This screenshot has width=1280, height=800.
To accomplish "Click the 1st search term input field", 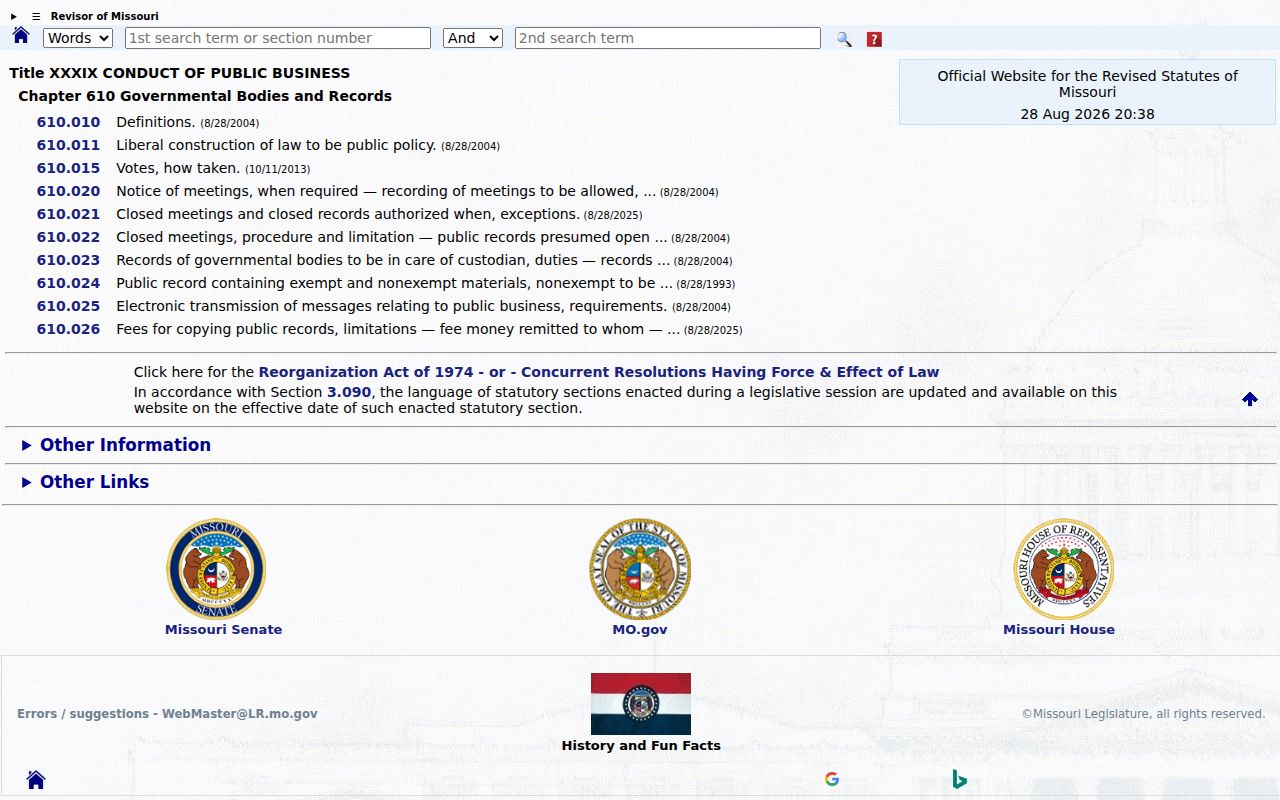I will (x=278, y=38).
